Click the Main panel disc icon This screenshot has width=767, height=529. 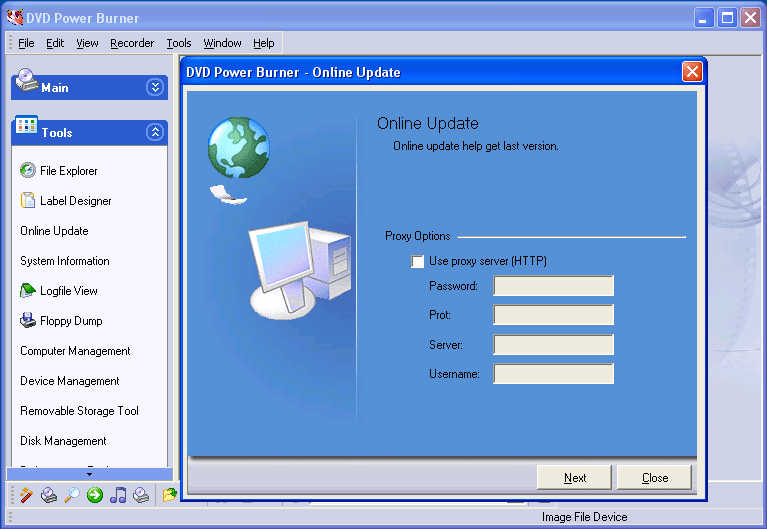pyautogui.click(x=25, y=80)
